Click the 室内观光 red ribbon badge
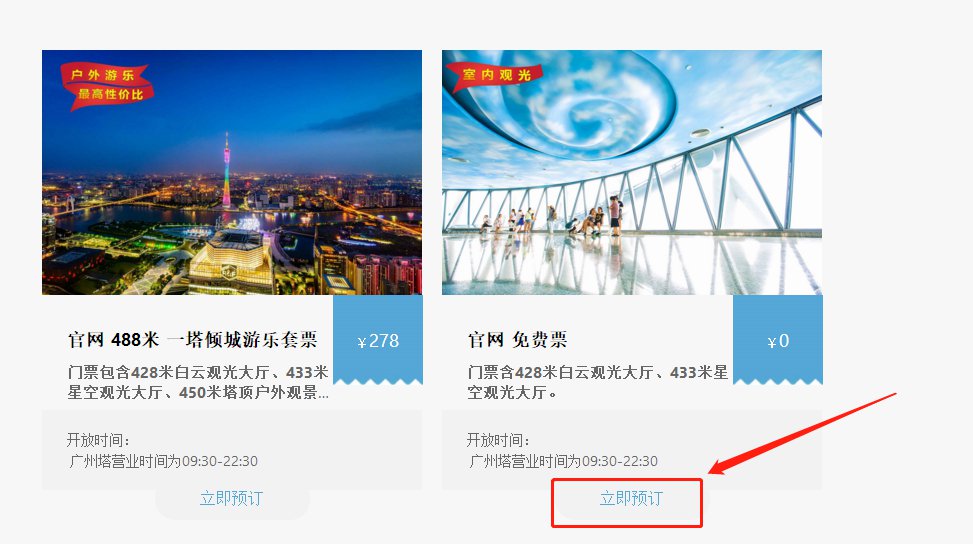 (495, 76)
